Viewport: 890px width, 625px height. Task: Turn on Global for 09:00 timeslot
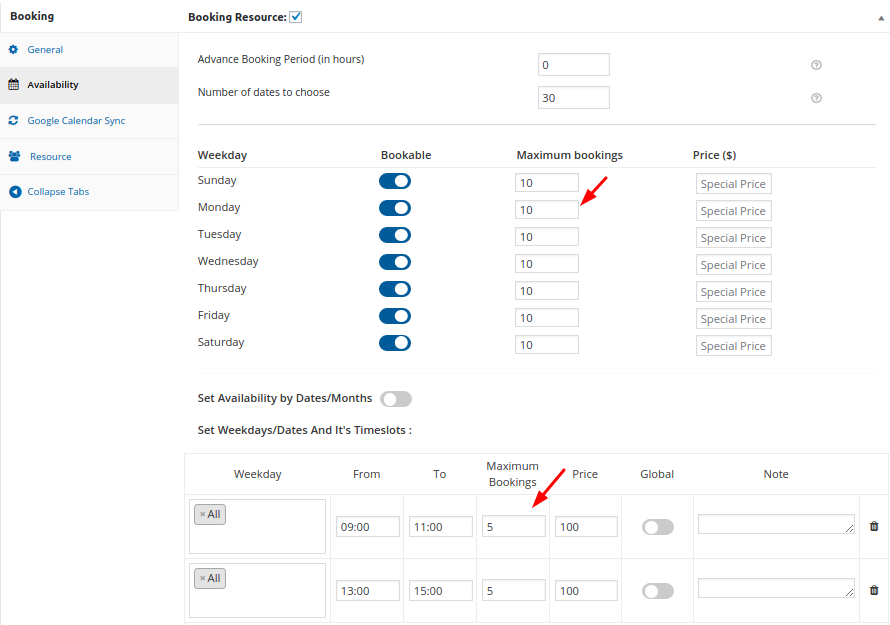(x=657, y=527)
